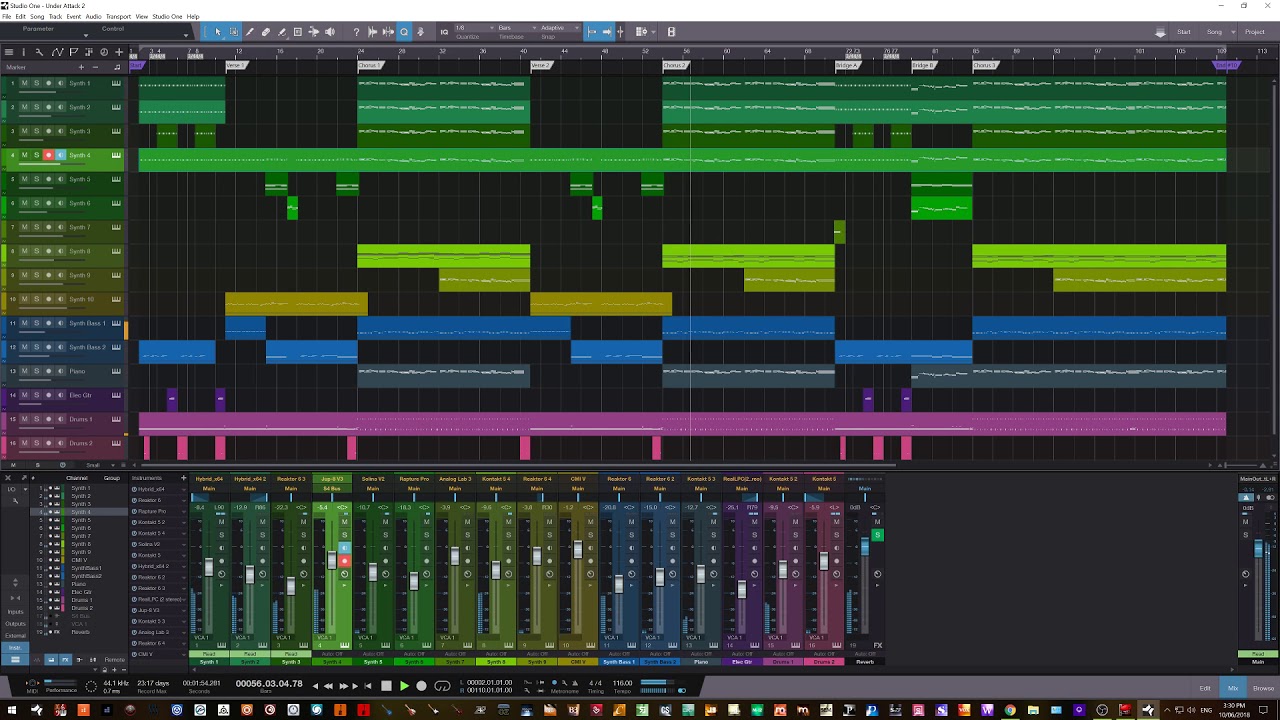This screenshot has height=720, width=1280.
Task: Click the Inputs button in mixer panel
Action: coord(15,612)
